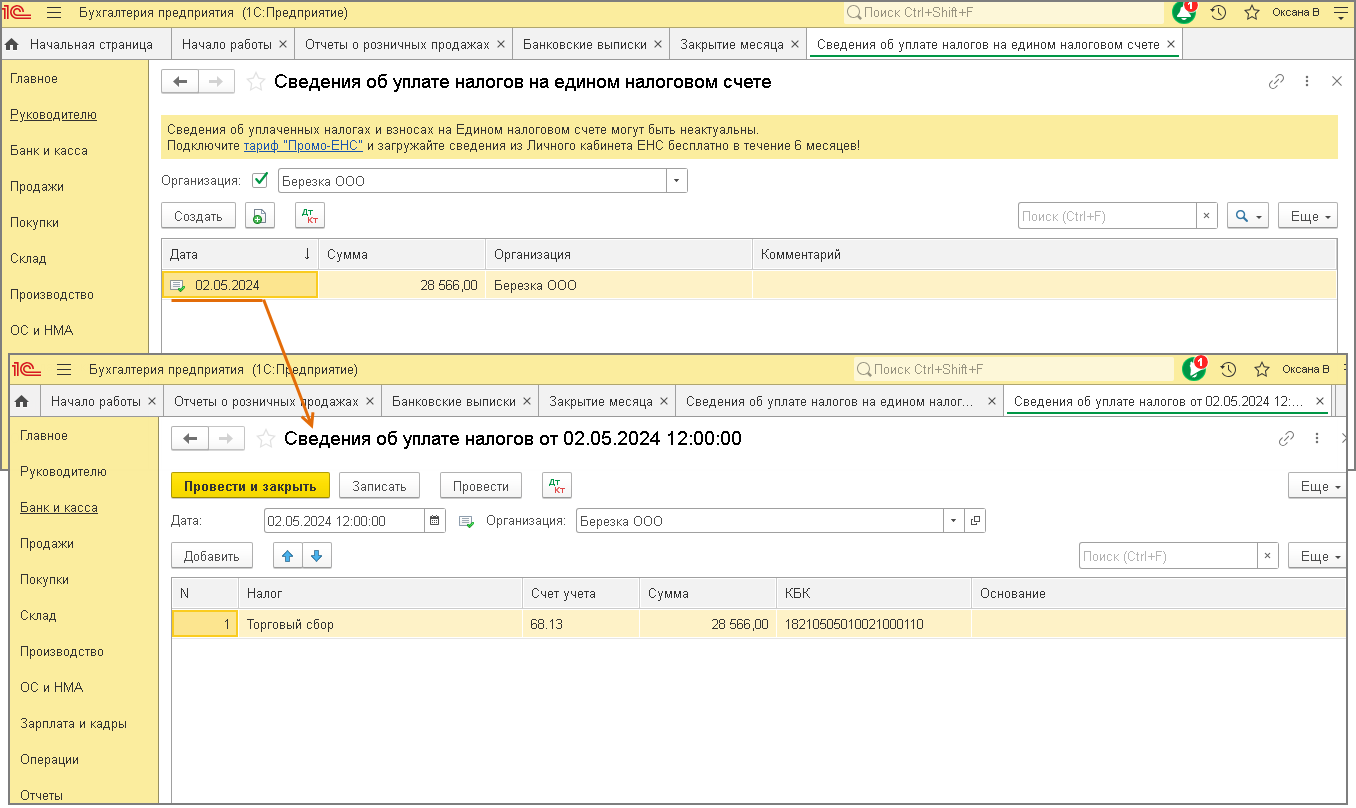The height and width of the screenshot is (808, 1356).
Task: Follow the тариф "Промо-ЕНС" link
Action: (303, 146)
